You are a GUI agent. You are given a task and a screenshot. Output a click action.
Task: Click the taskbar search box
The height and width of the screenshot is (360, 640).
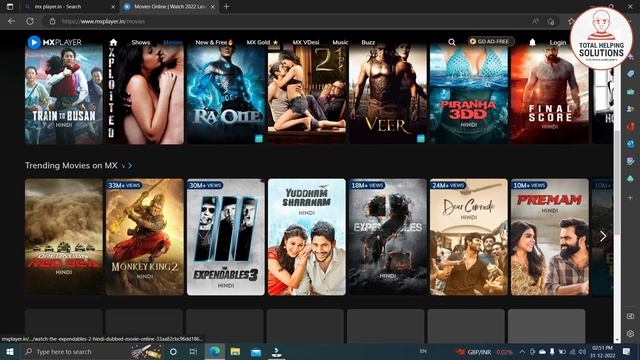pyautogui.click(x=92, y=351)
